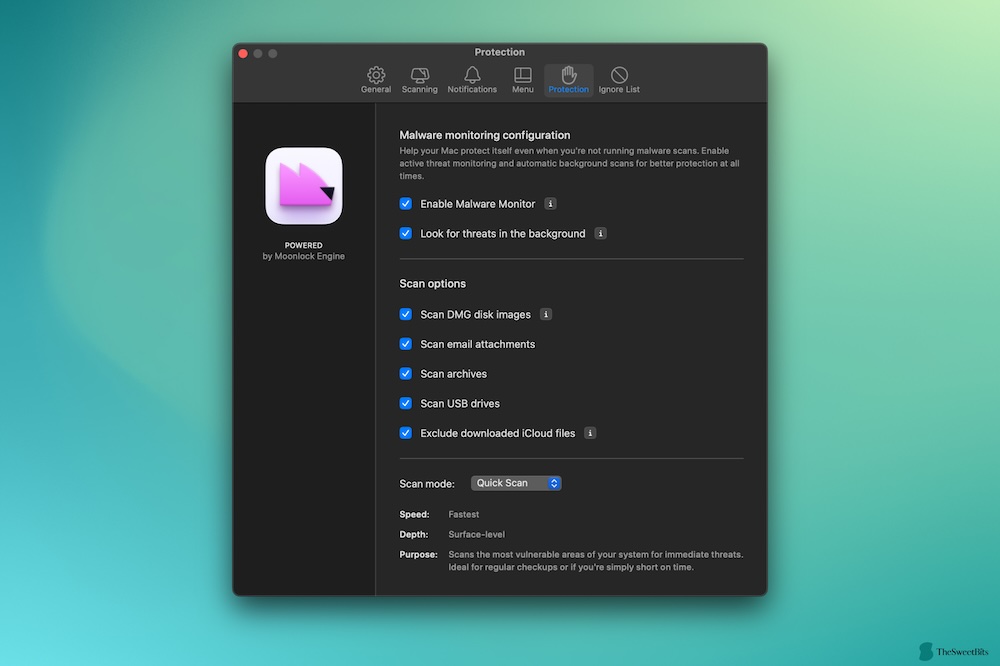Toggle the Scan archives checkbox
Screen dimensions: 1000x666
pos(406,374)
